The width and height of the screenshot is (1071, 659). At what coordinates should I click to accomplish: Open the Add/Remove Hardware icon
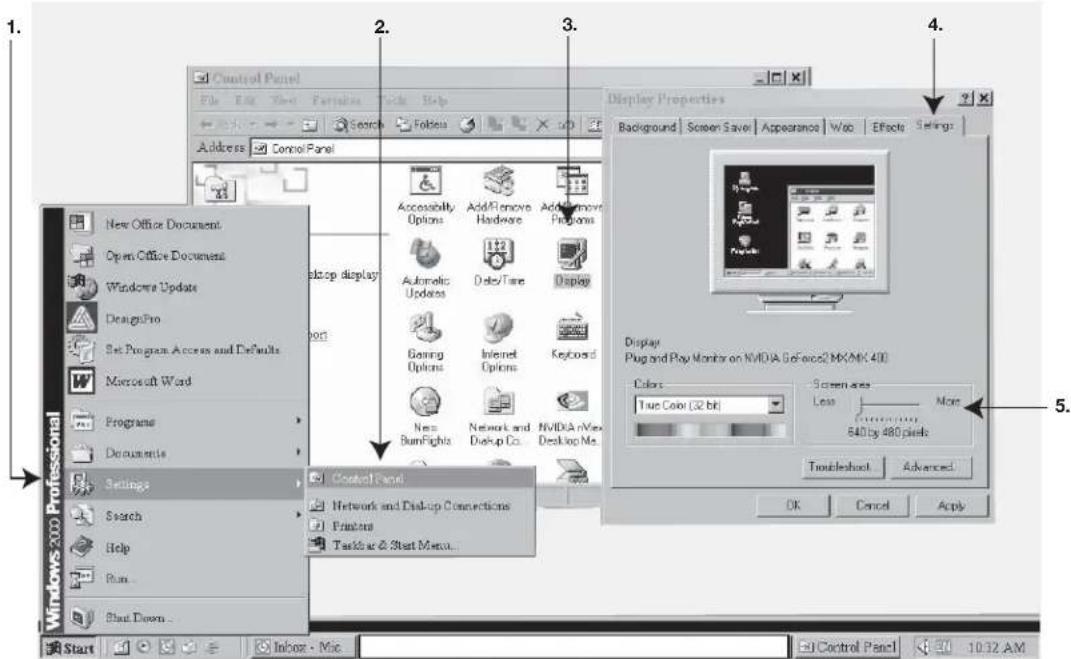pyautogui.click(x=499, y=195)
